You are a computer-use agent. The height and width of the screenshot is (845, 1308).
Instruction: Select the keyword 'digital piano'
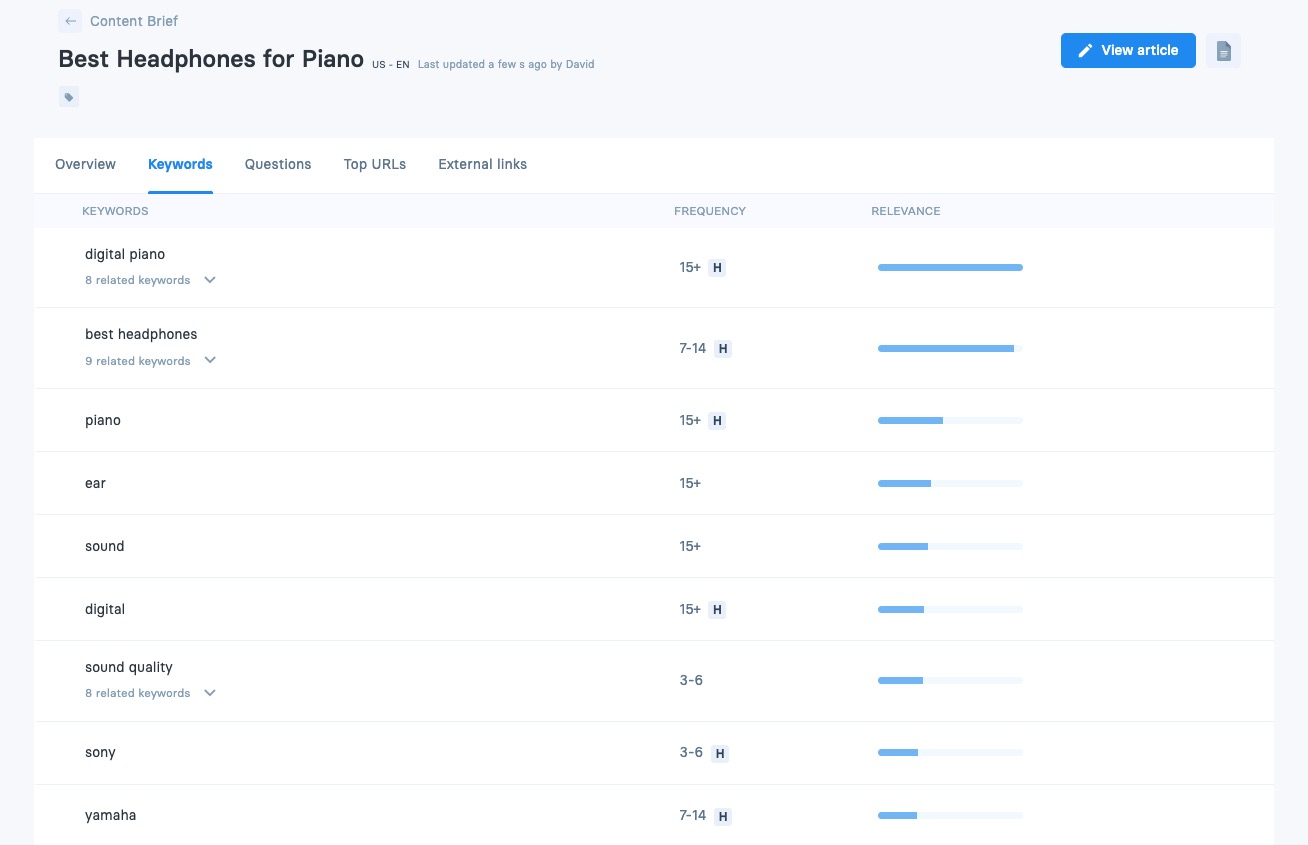[125, 254]
